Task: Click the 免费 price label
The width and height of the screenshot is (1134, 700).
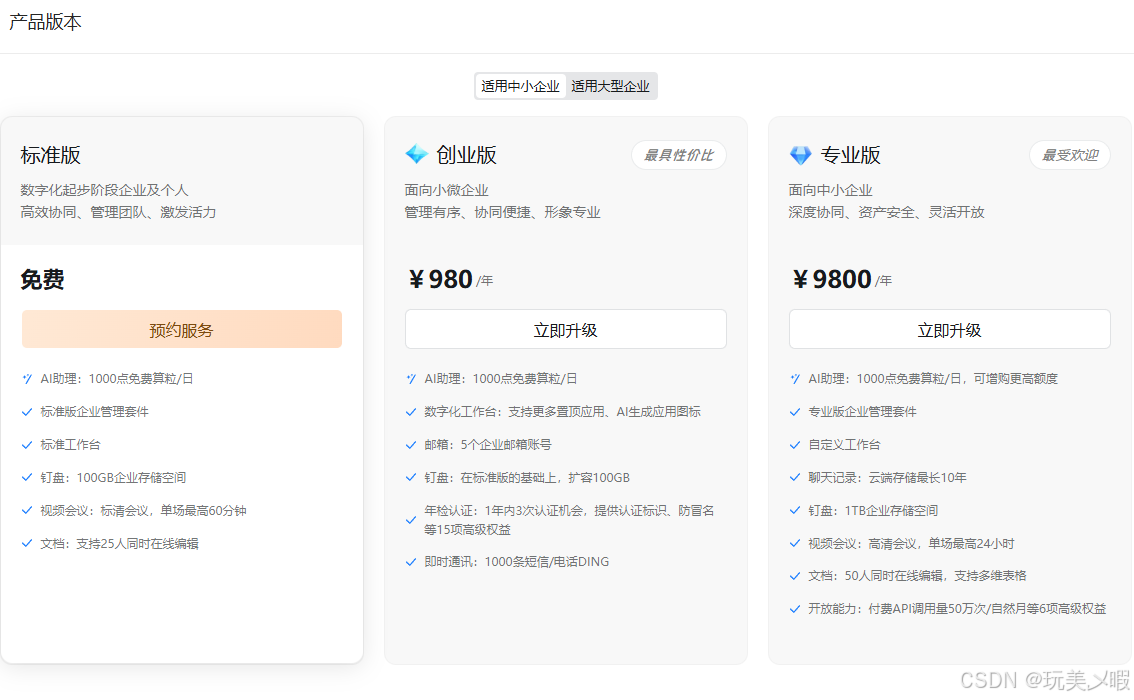Action: coord(43,279)
